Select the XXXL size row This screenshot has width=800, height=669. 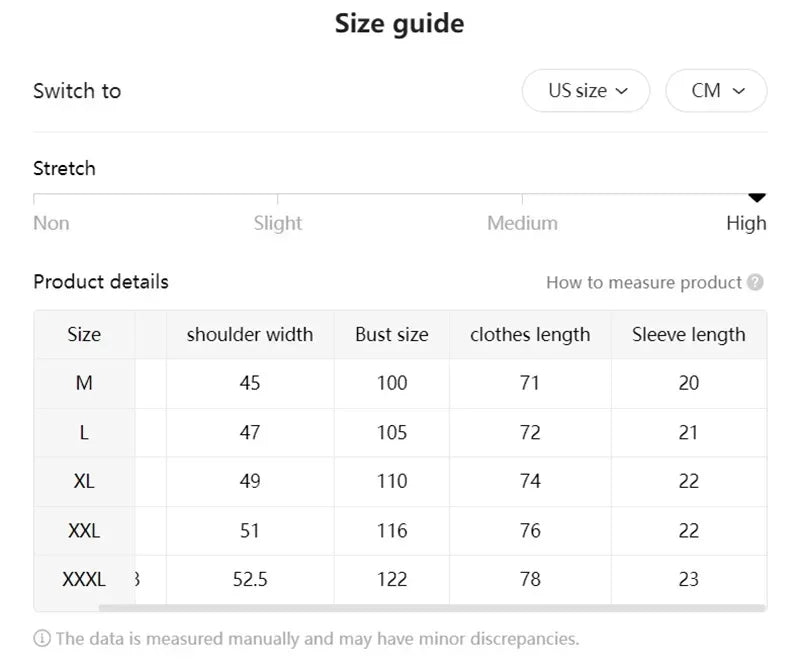click(x=84, y=579)
